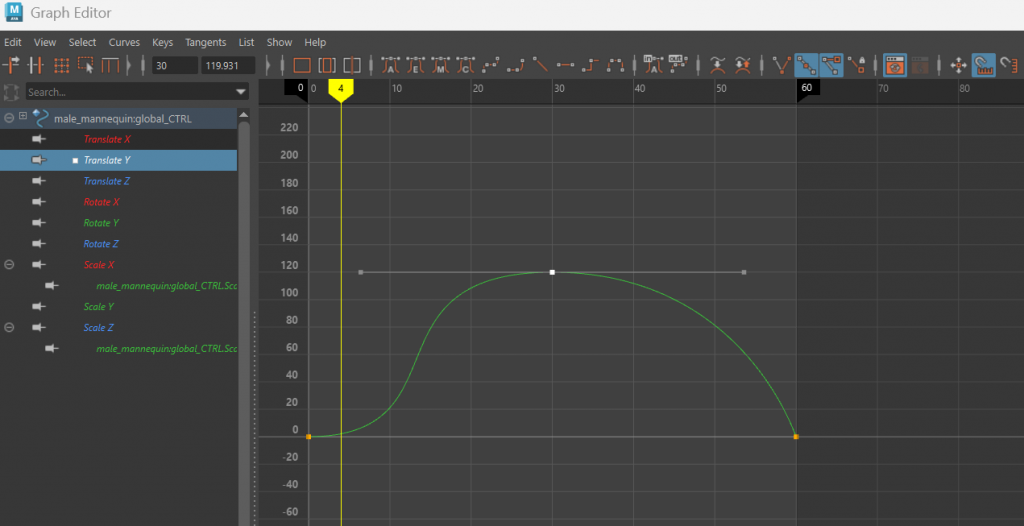Viewport: 1024px width, 526px height.
Task: Select the Move Nearest Picked Key tool
Action: tap(12, 65)
